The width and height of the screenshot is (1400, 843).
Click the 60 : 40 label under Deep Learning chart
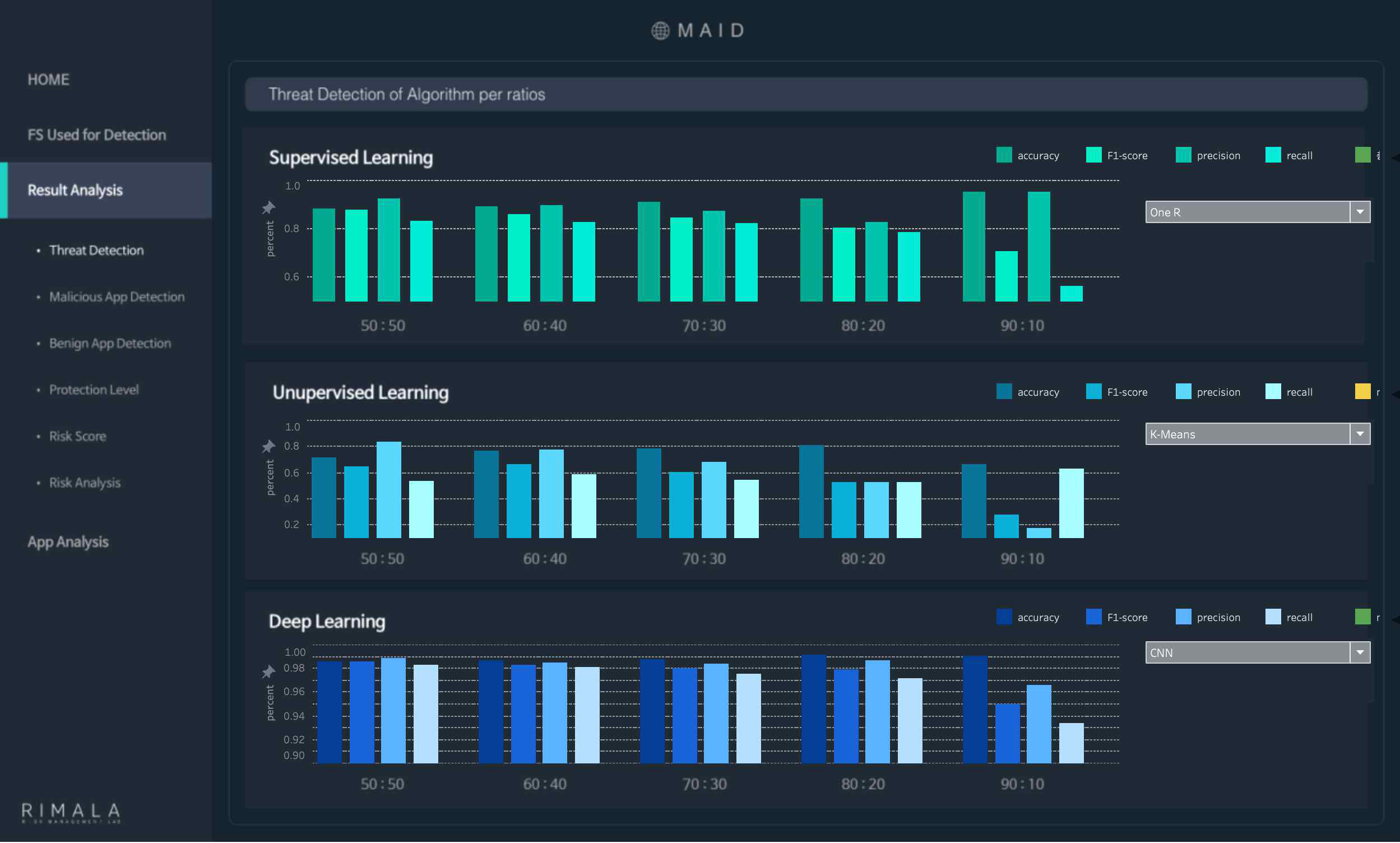[545, 785]
